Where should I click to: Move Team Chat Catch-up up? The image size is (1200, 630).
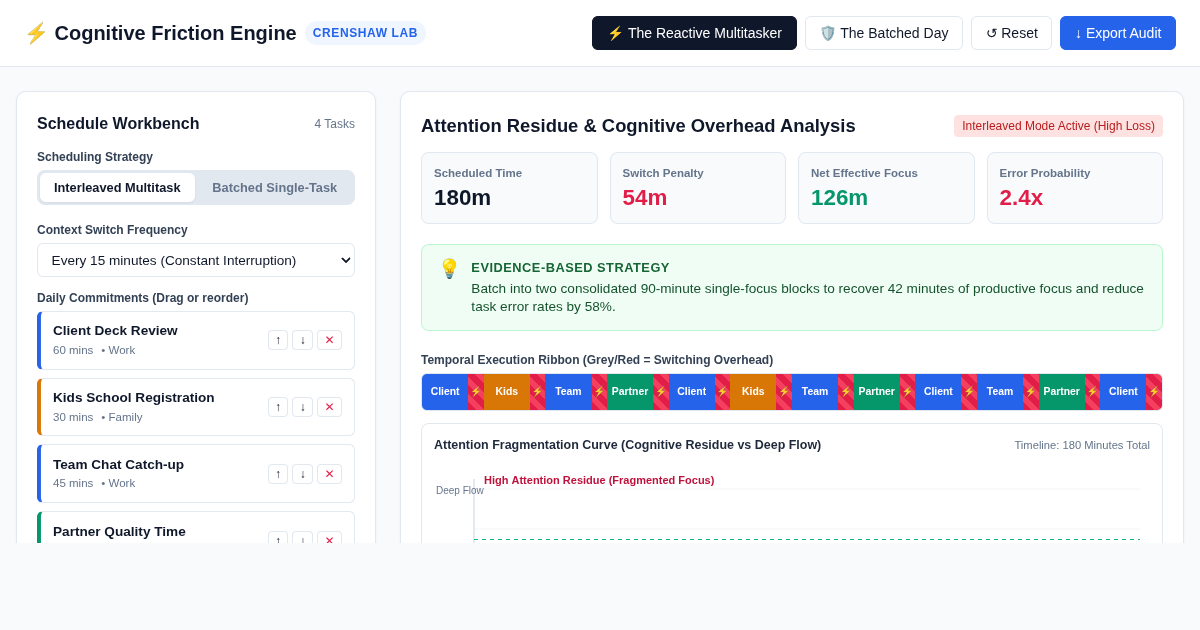click(278, 474)
